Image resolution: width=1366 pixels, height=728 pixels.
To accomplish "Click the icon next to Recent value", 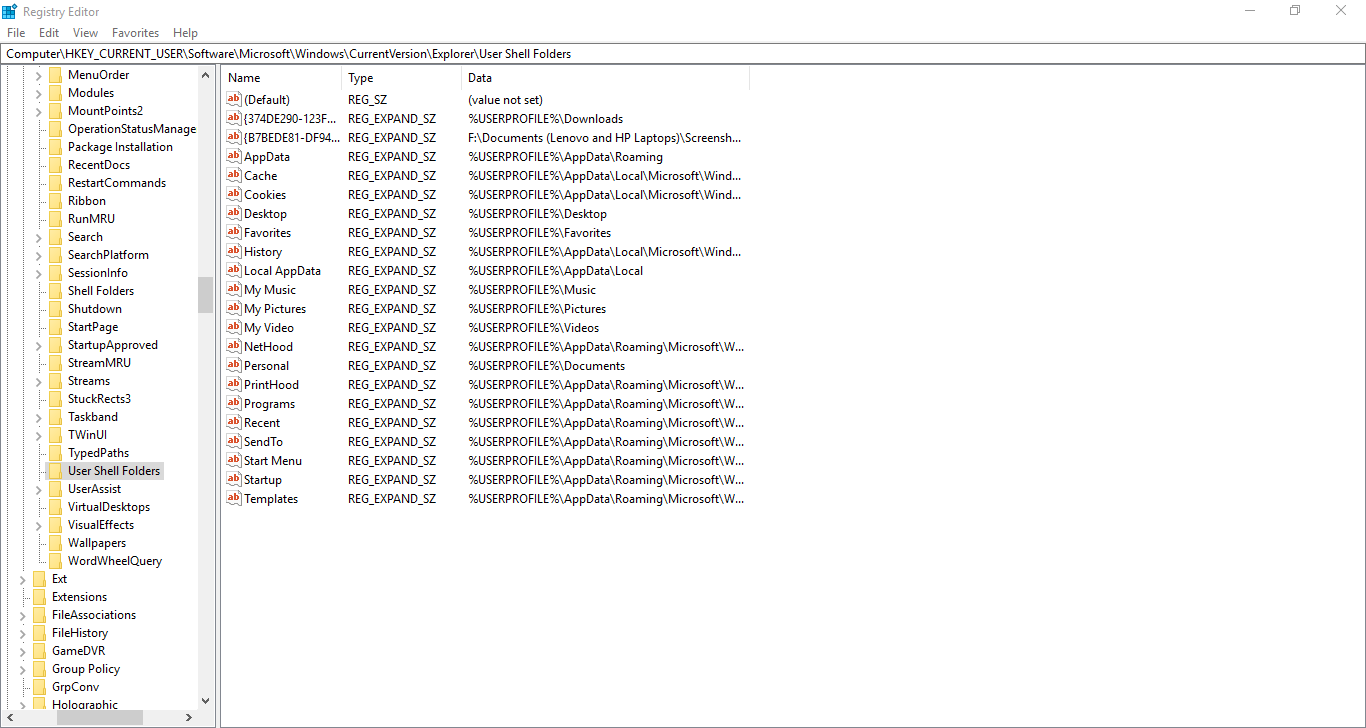I will (234, 422).
